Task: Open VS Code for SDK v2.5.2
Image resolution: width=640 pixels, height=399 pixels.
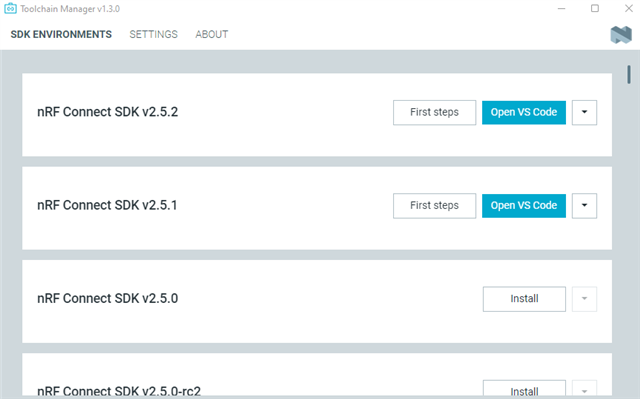Action: [x=524, y=112]
